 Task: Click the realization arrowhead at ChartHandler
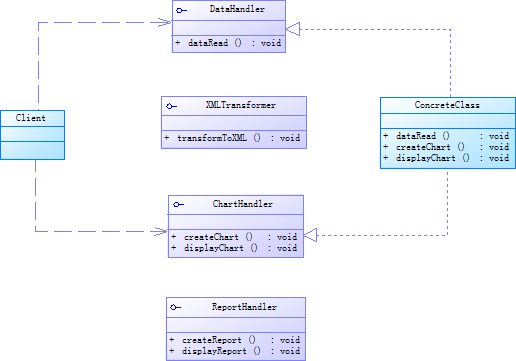310,235
